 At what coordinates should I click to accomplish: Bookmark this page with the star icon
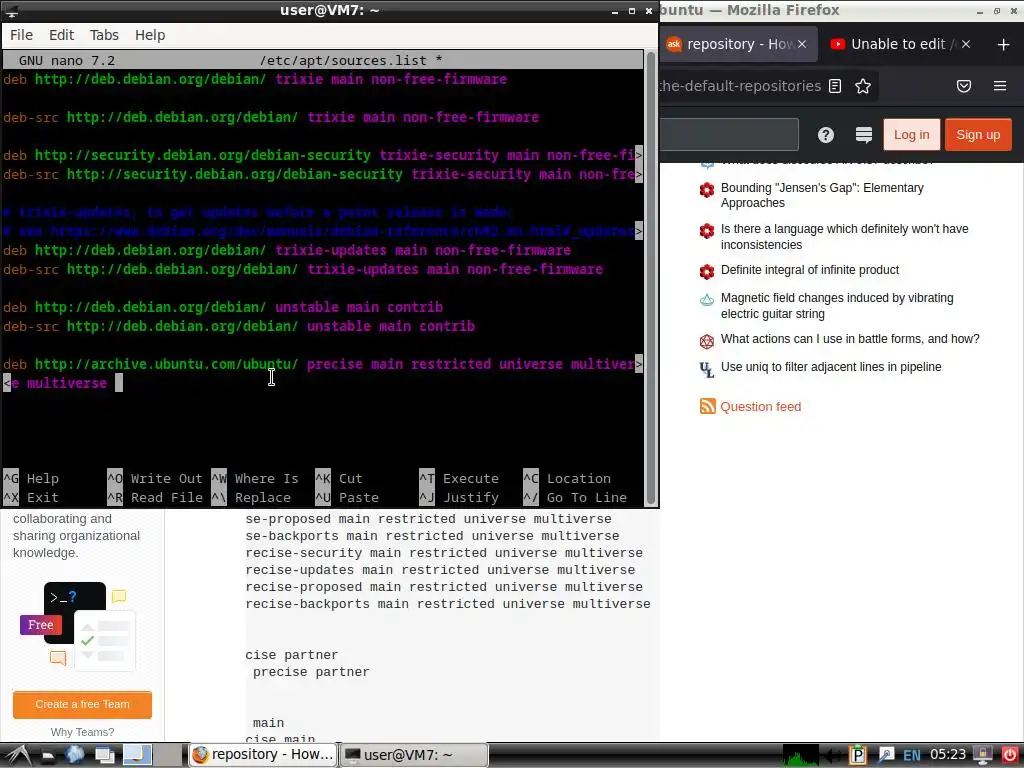coord(863,86)
